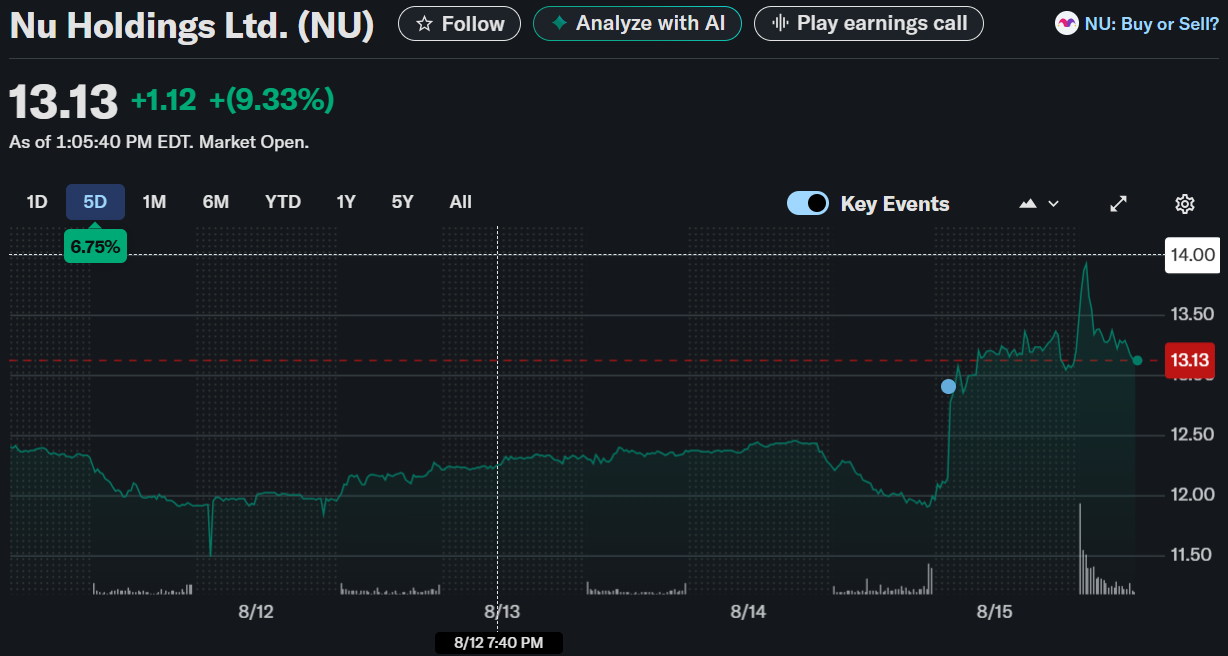
Task: Click the green current price dot
Action: coord(1137,360)
